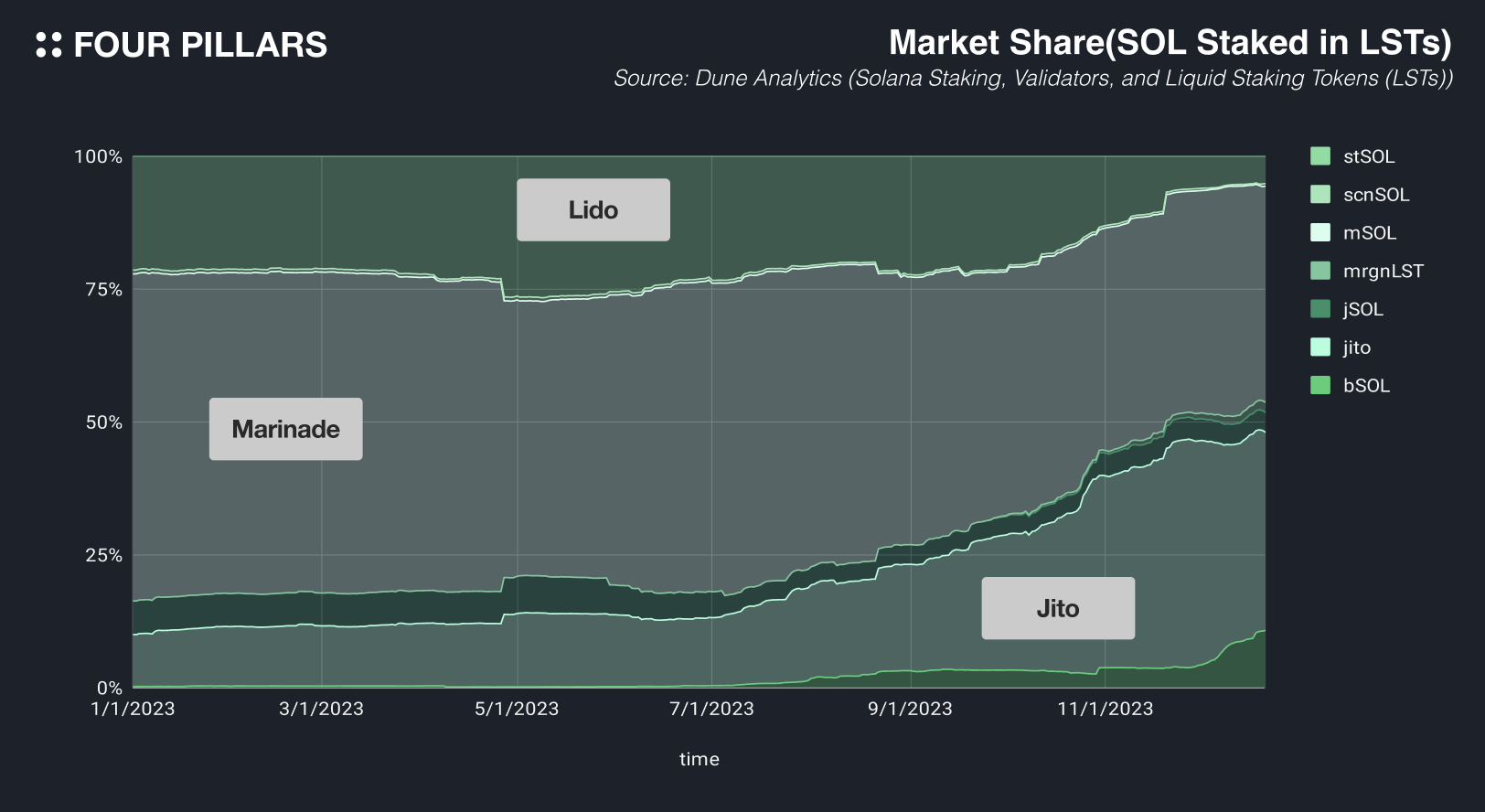Click the 7/1/2023 x-axis date label

711,709
